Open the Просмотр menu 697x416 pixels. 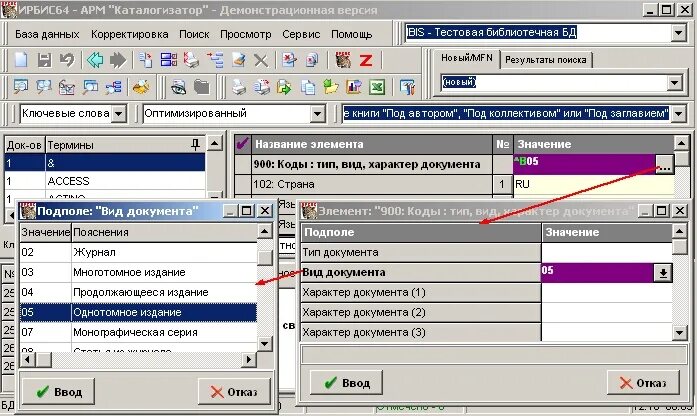246,34
